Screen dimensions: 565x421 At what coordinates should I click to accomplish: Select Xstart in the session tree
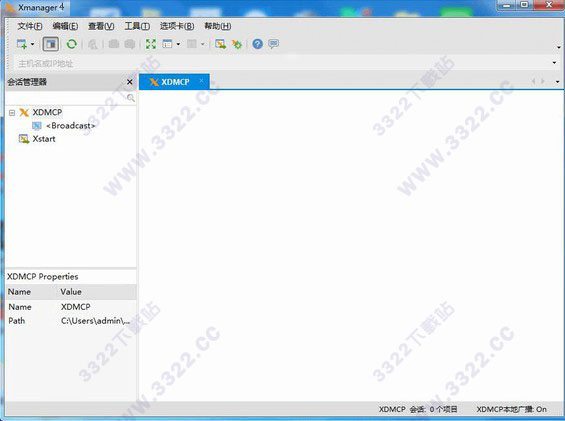[44, 139]
